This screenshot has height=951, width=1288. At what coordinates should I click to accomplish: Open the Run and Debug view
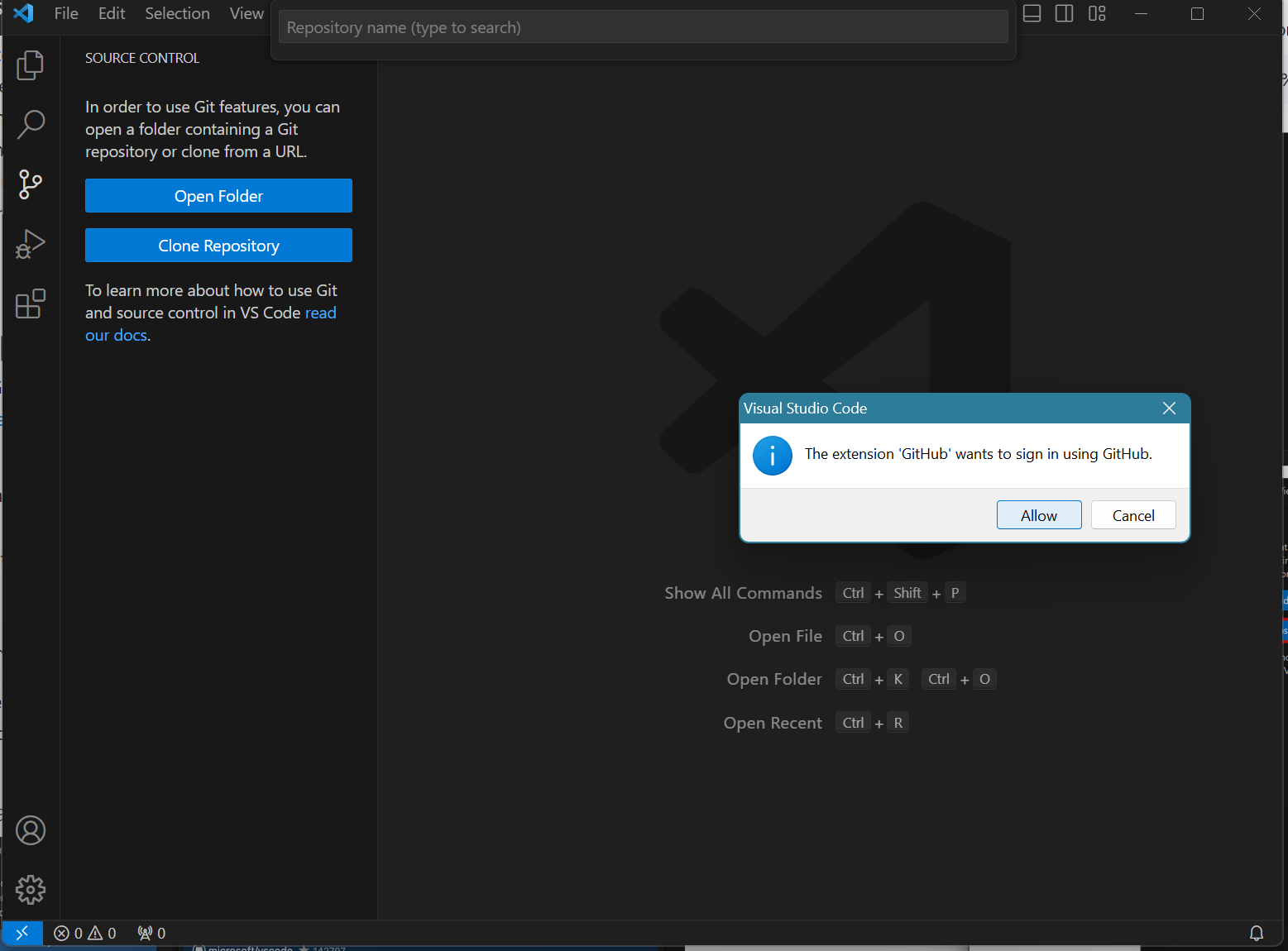pos(31,244)
